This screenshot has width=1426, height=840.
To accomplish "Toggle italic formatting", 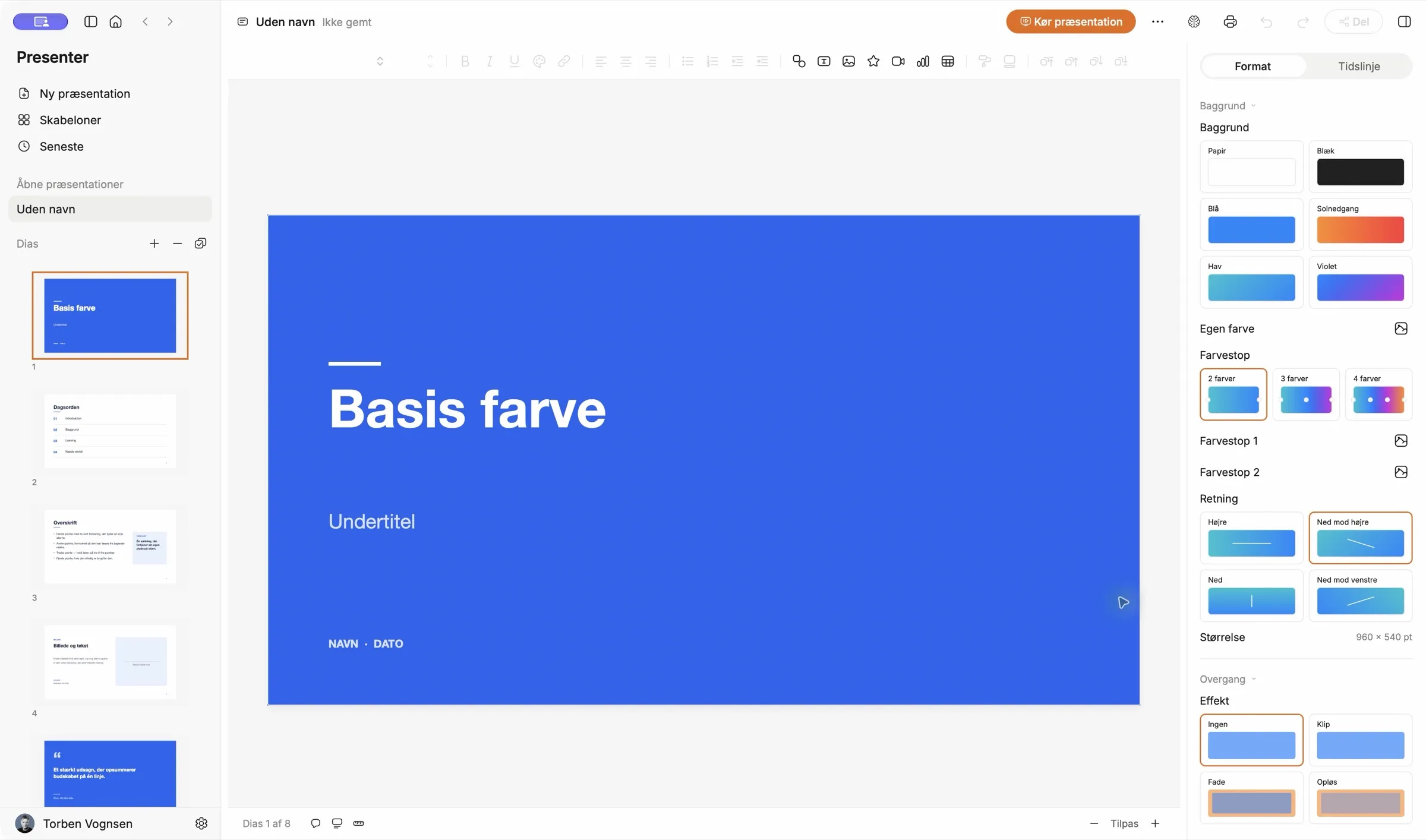I will tap(490, 61).
